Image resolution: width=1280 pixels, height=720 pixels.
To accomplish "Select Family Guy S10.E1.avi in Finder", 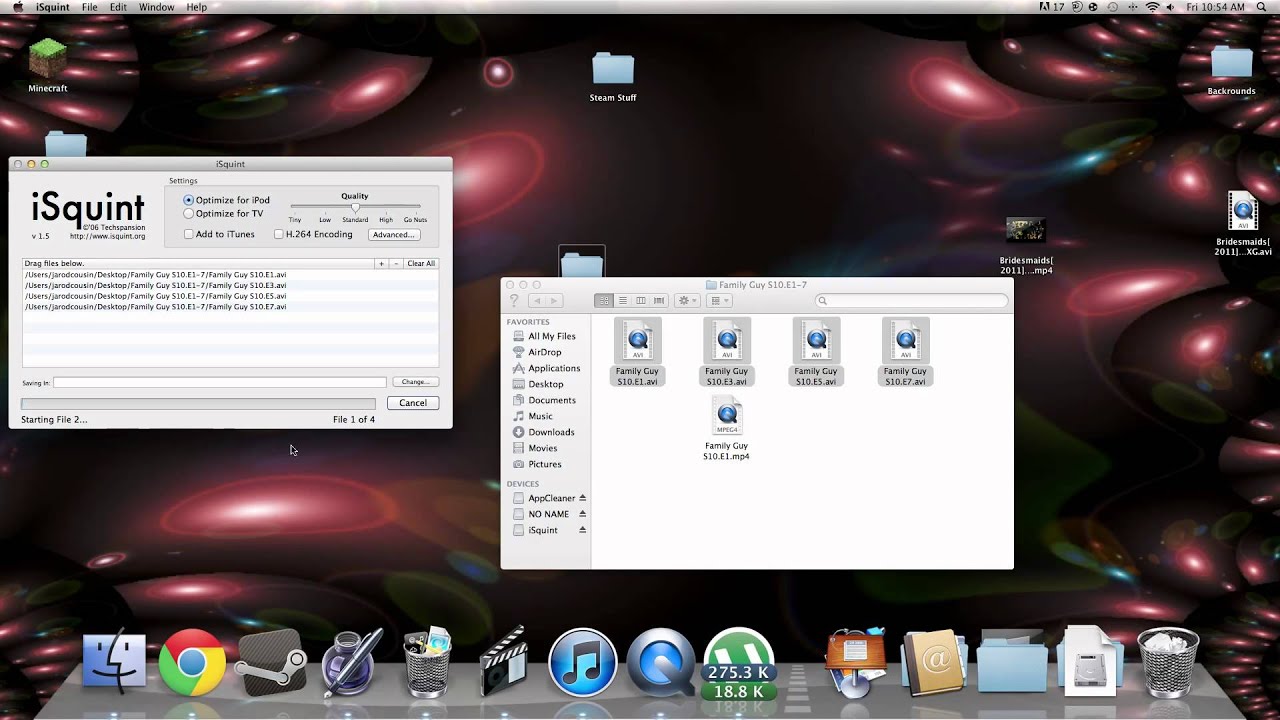I will pyautogui.click(x=637, y=352).
